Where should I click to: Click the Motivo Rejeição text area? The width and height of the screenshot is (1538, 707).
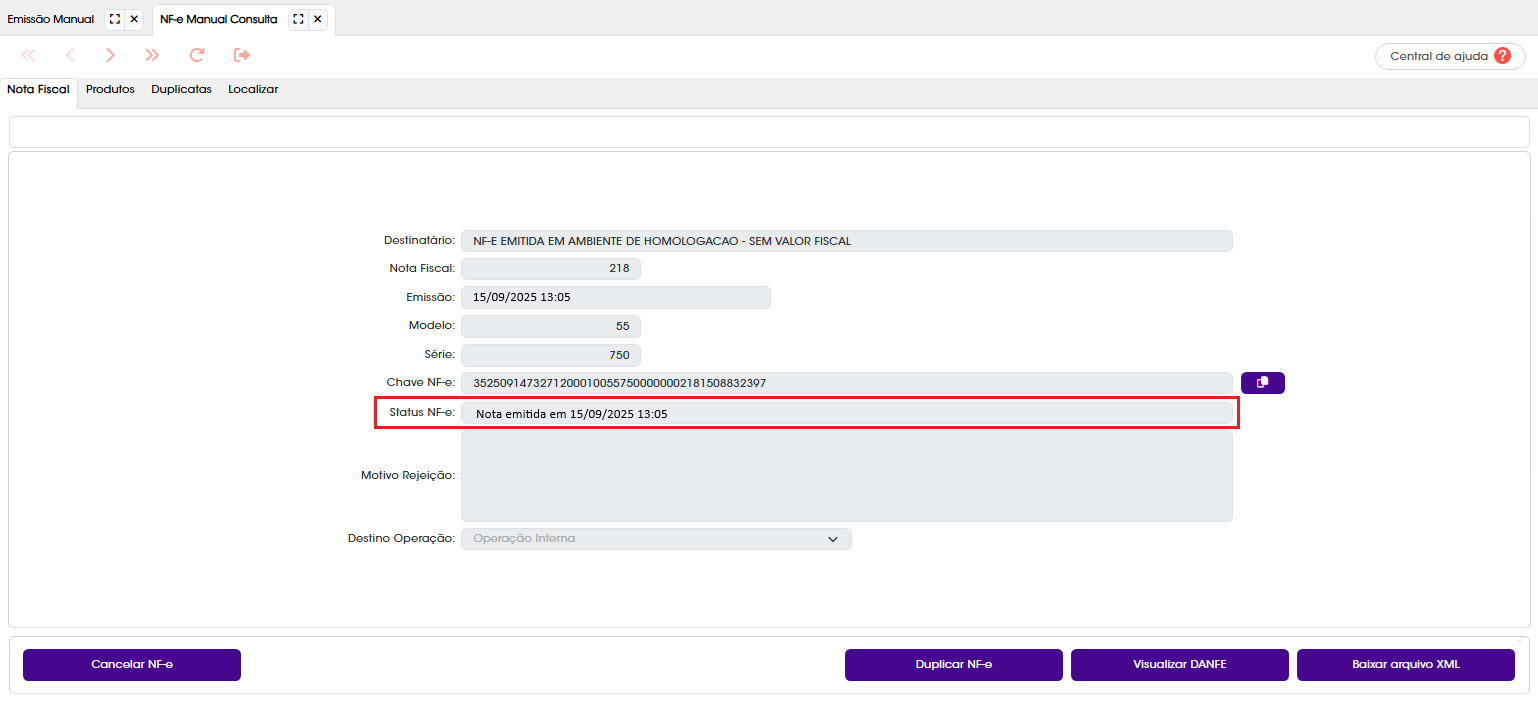pos(846,476)
